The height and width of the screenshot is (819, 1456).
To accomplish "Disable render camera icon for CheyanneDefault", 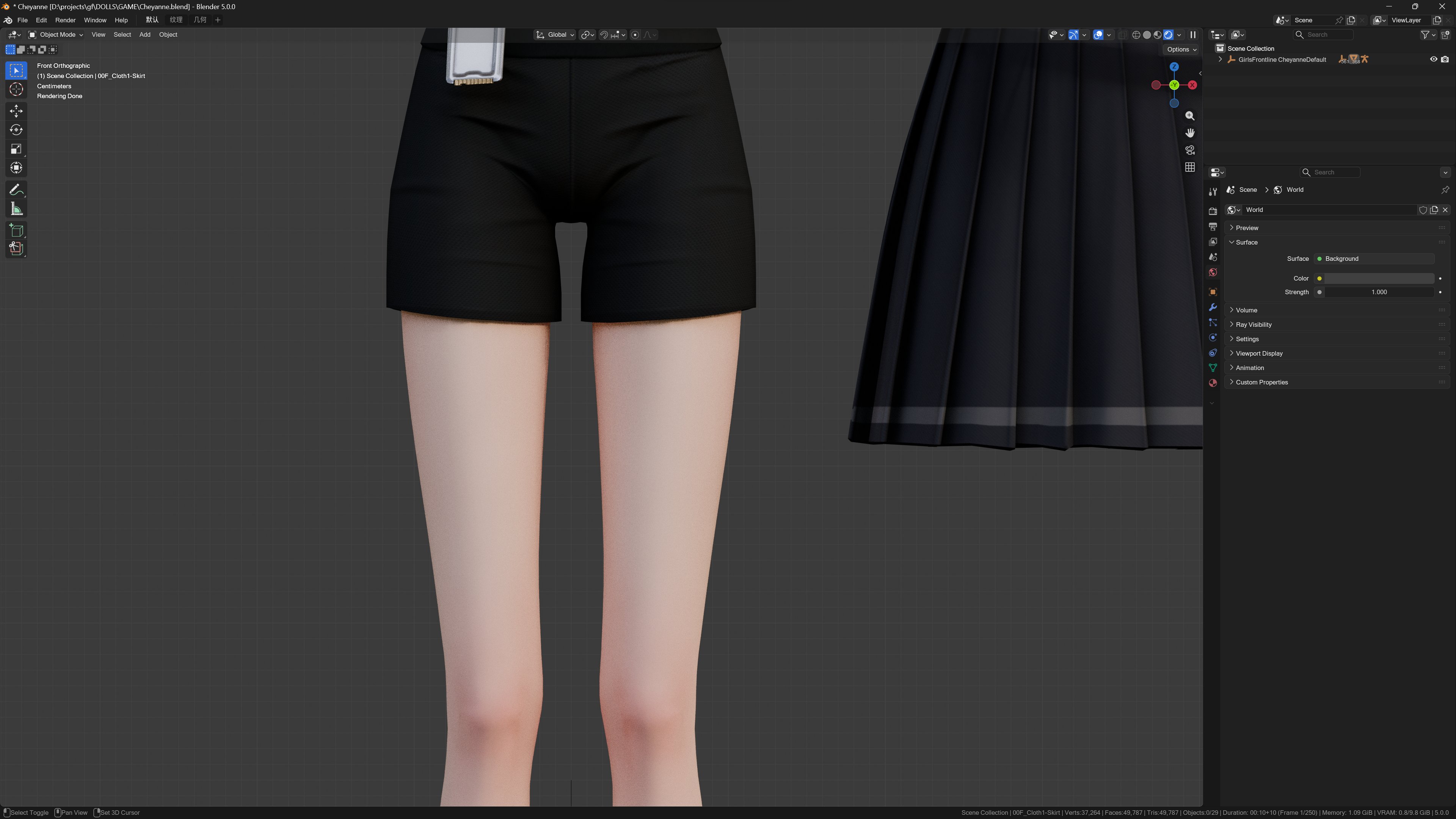I will coord(1445,60).
